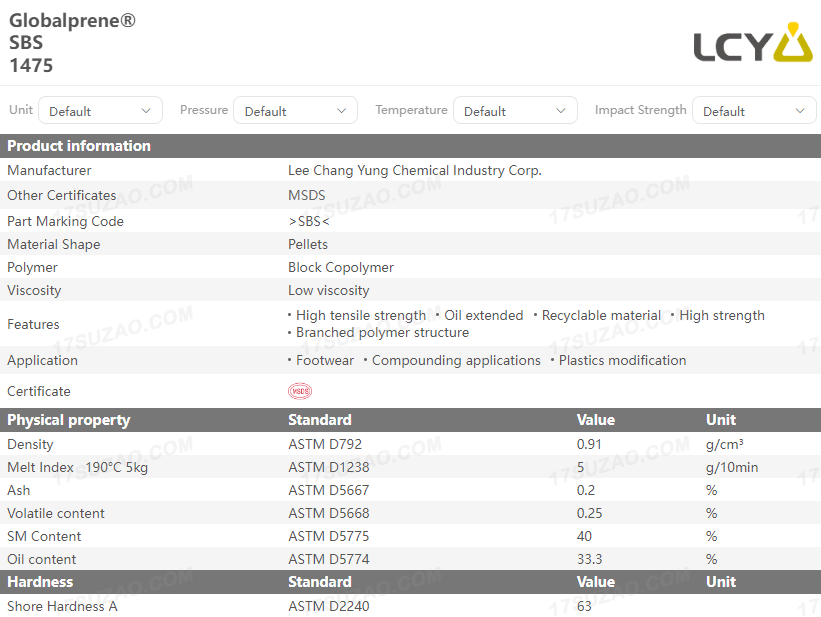Click the Recyclable material feature
Screen dimensions: 821x617
coord(601,315)
